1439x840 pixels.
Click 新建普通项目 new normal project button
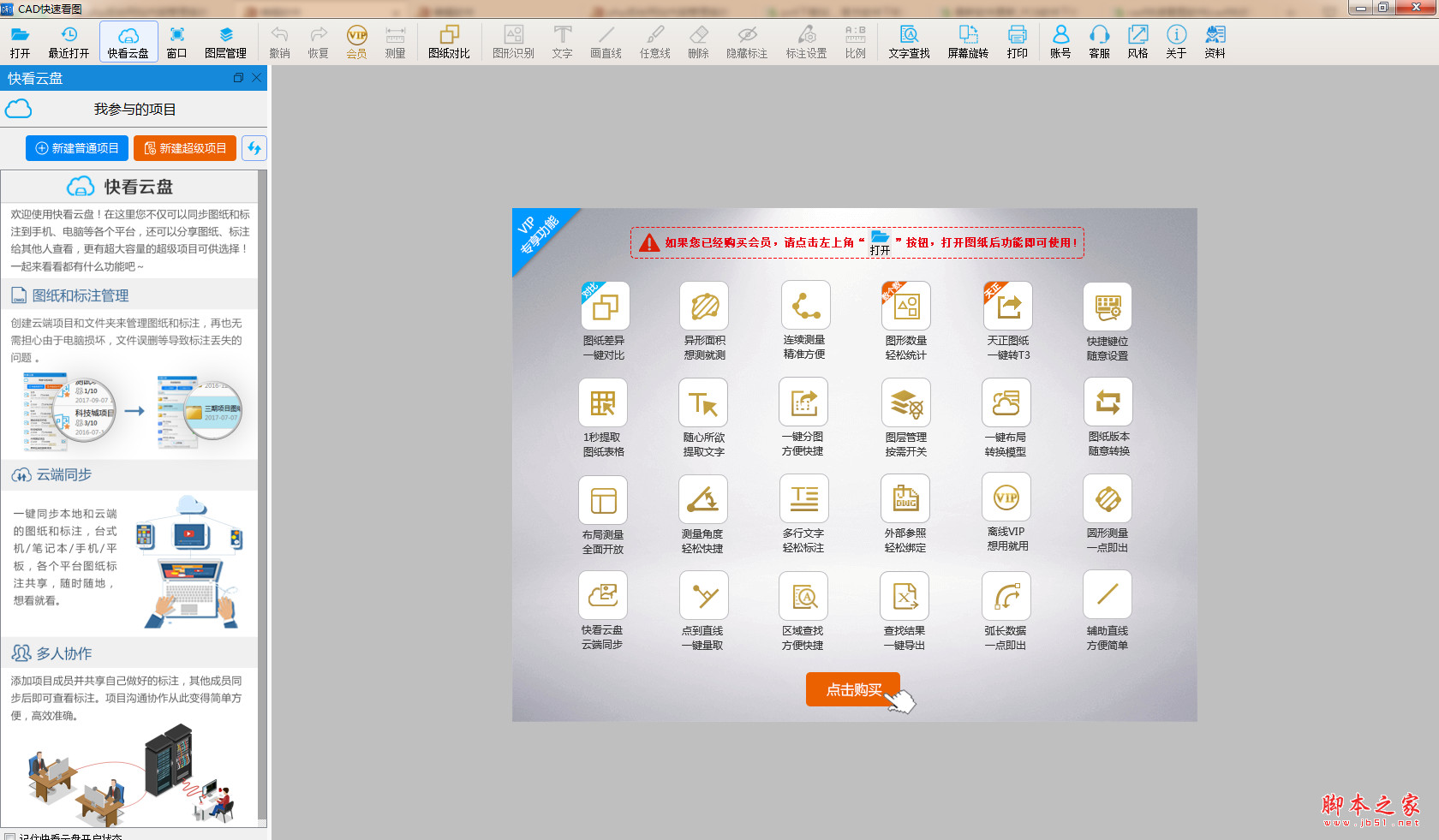(77, 148)
